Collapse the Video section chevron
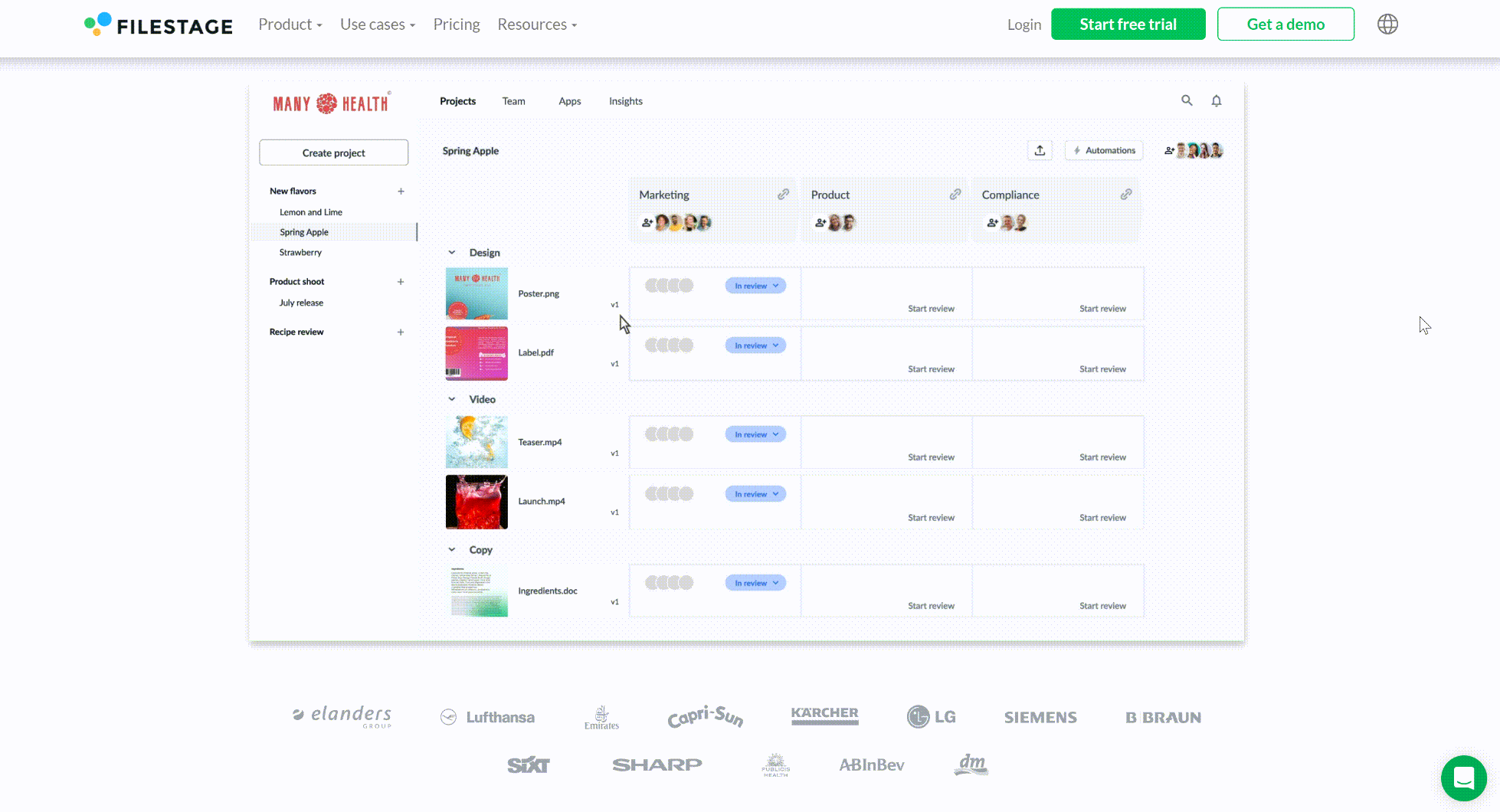Screen dimensions: 1500x812 [452, 399]
